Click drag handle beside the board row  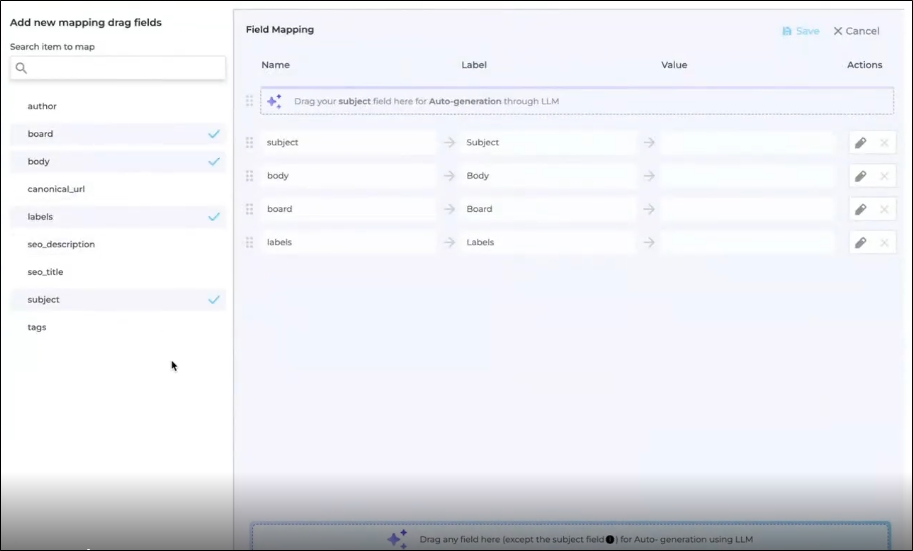click(x=250, y=209)
